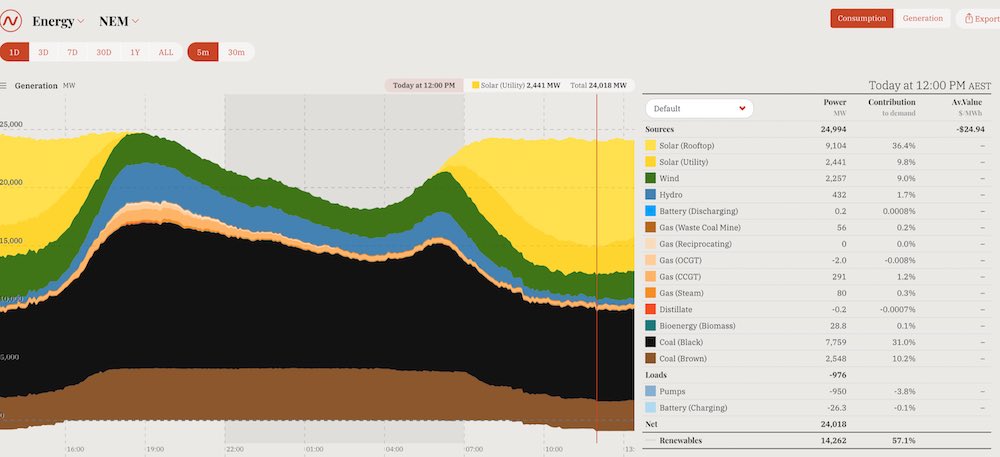Viewport: 1000px width, 457px height.
Task: Expand the NEM region dropdown
Action: point(119,21)
